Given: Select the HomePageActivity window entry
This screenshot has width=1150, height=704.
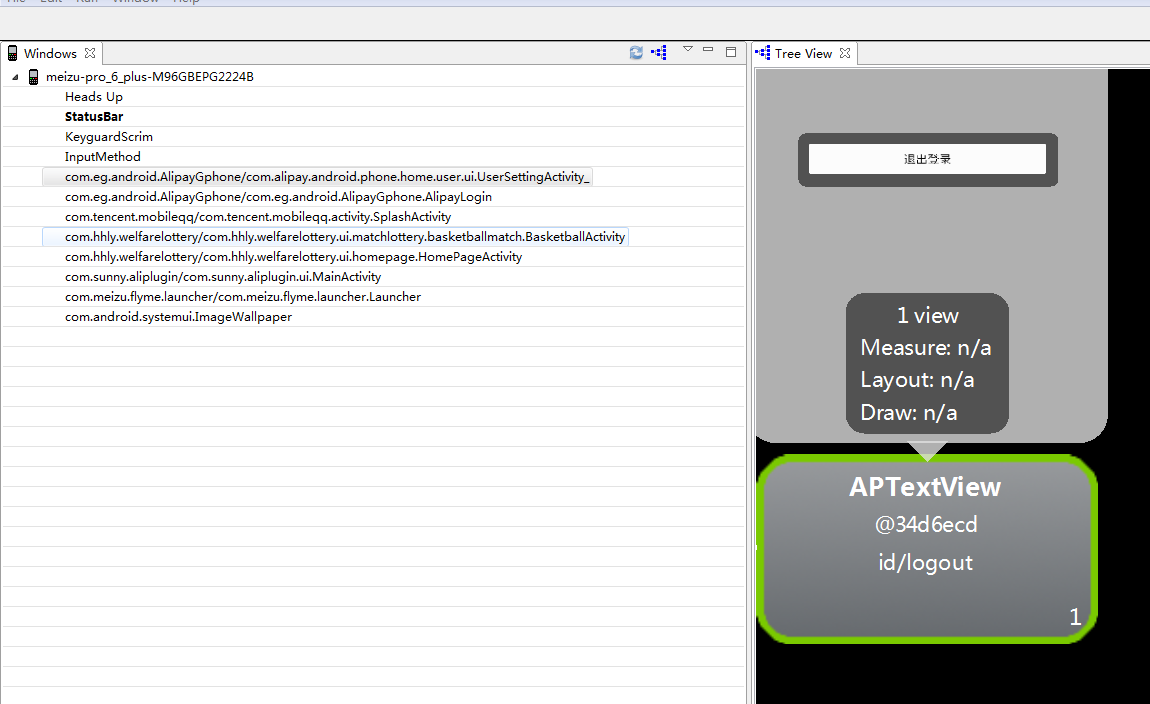Looking at the screenshot, I should click(293, 257).
